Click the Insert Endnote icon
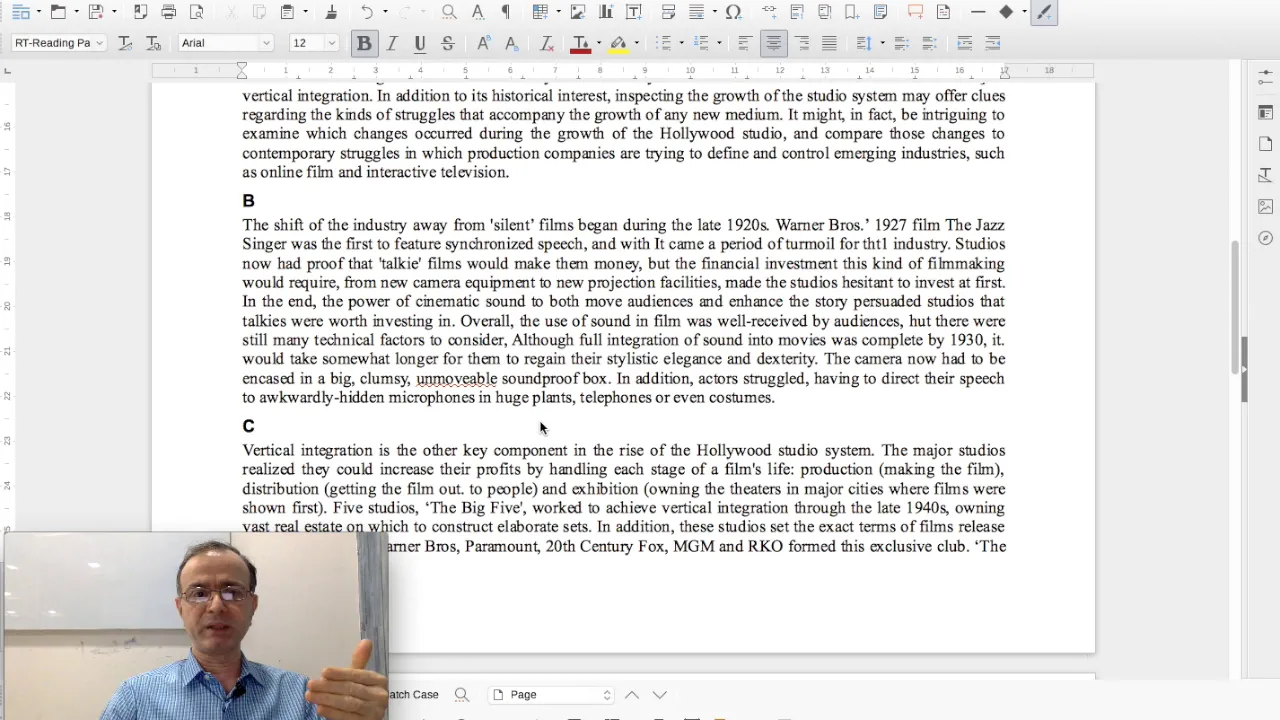The image size is (1280, 720). click(x=825, y=12)
